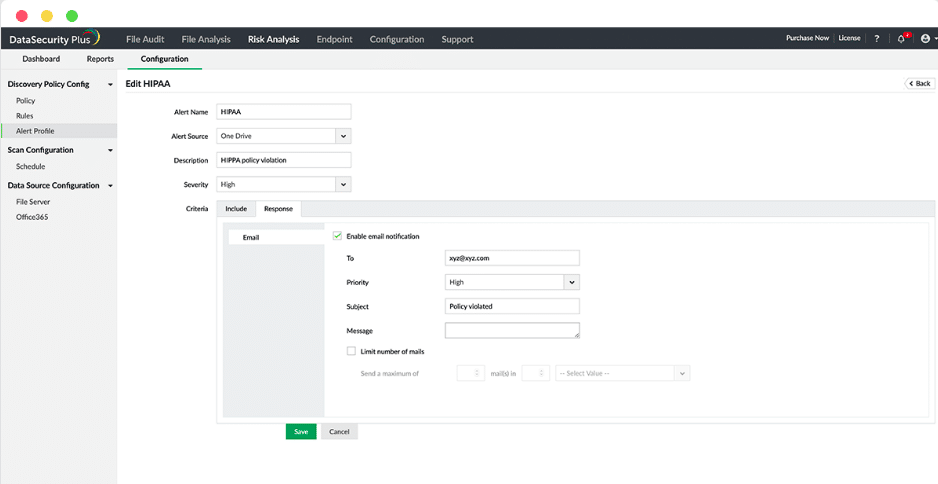Switch to the Include criteria tab
The width and height of the screenshot is (938, 484).
click(x=236, y=209)
